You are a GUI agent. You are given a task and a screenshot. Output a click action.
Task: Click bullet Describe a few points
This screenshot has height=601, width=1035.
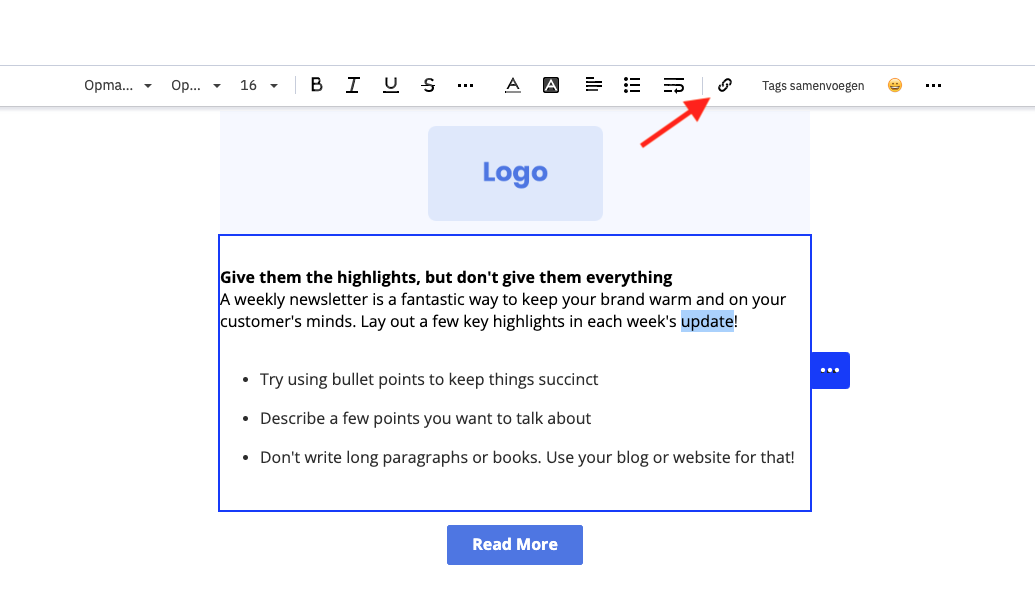425,418
